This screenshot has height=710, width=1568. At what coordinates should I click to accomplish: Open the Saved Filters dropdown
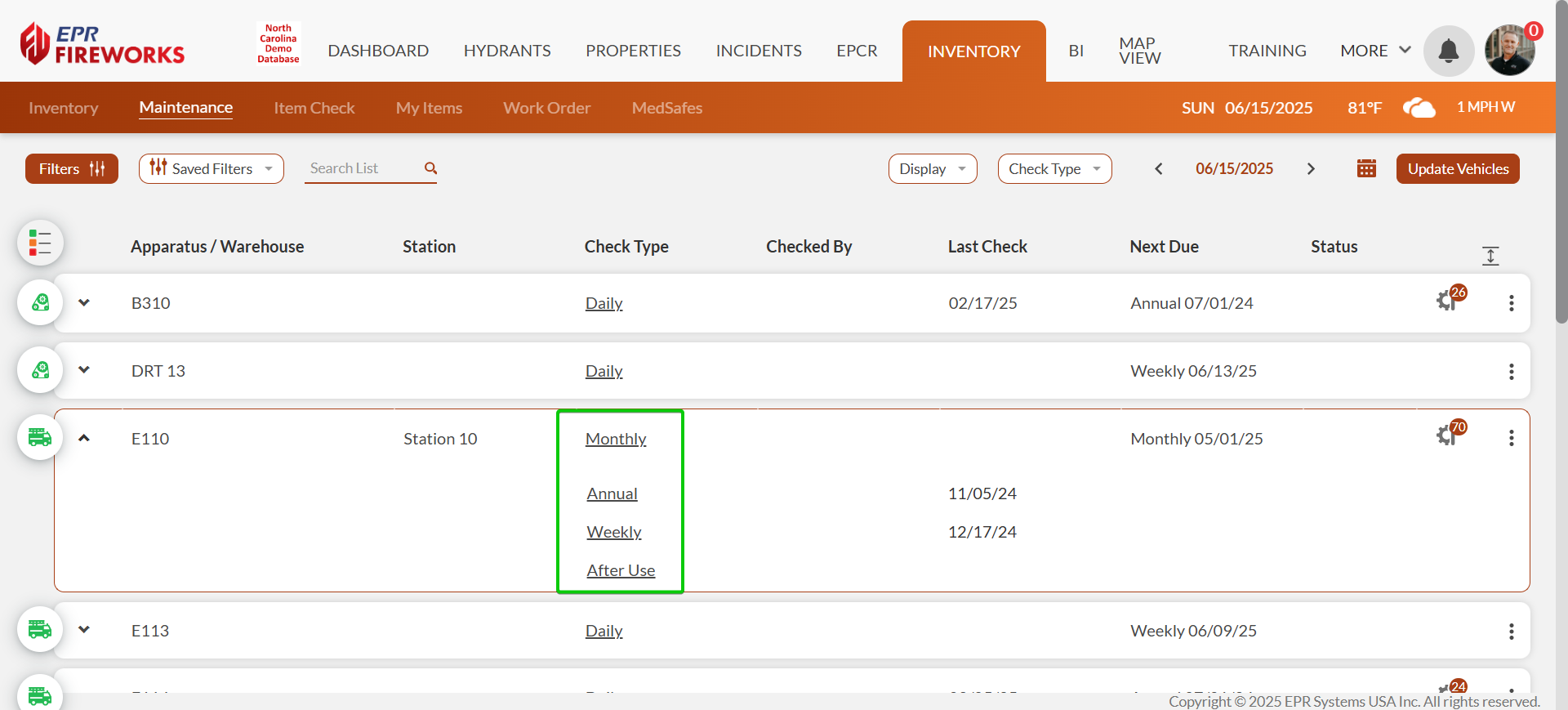click(x=212, y=168)
